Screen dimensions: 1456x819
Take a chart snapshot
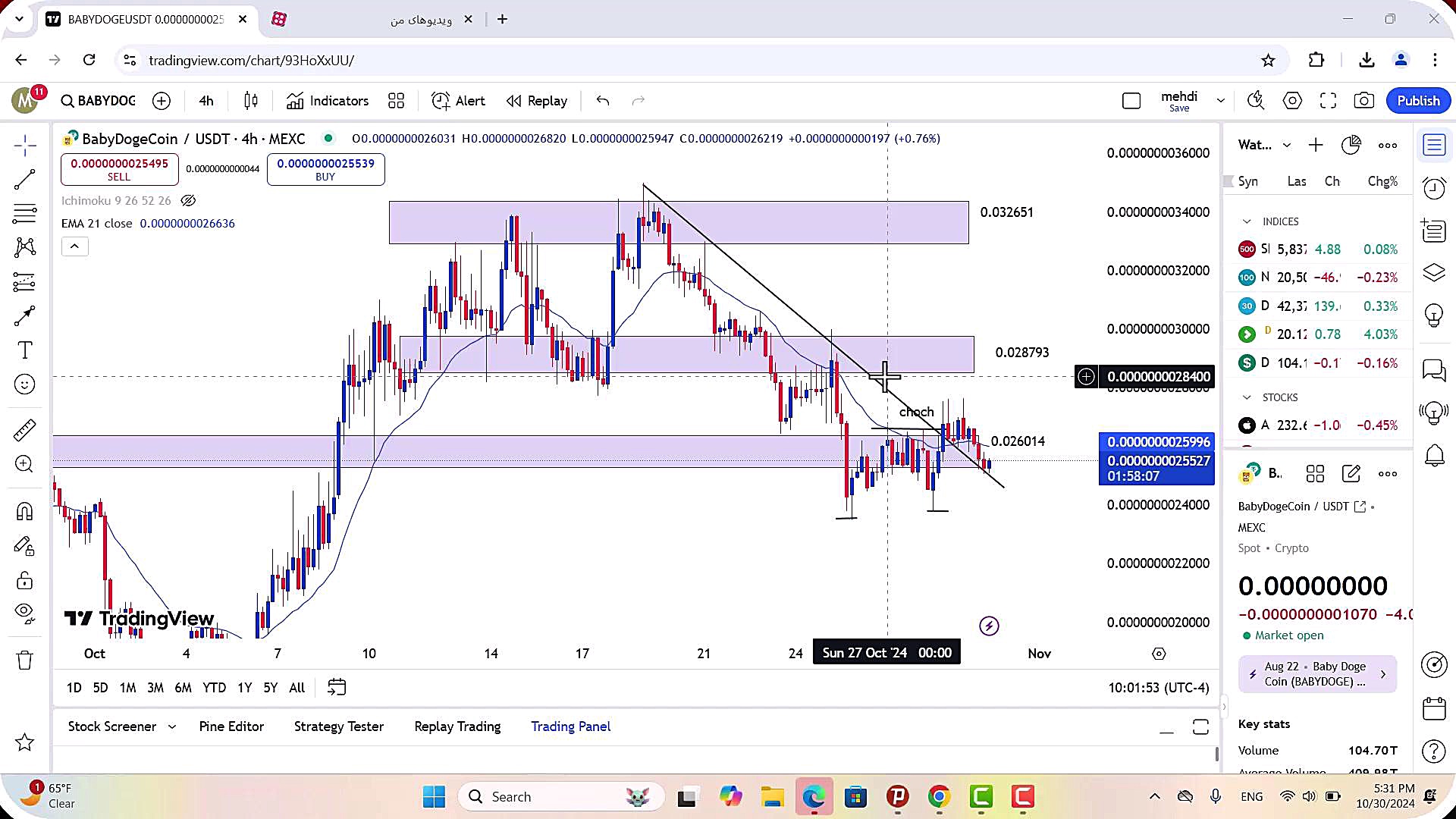click(x=1364, y=101)
